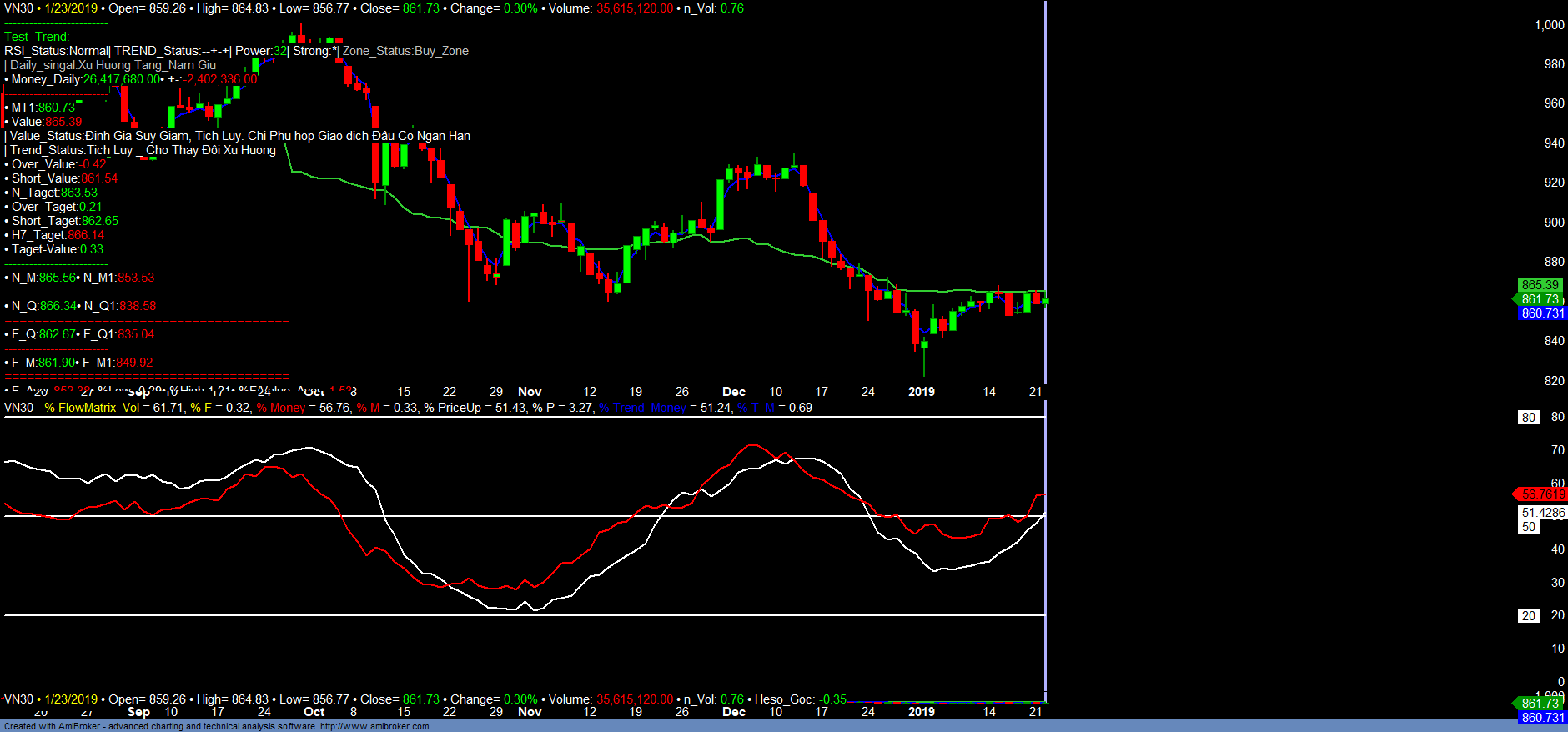Open the amibroker.com link in footer
The height and width of the screenshot is (732, 1568).
coord(374,726)
